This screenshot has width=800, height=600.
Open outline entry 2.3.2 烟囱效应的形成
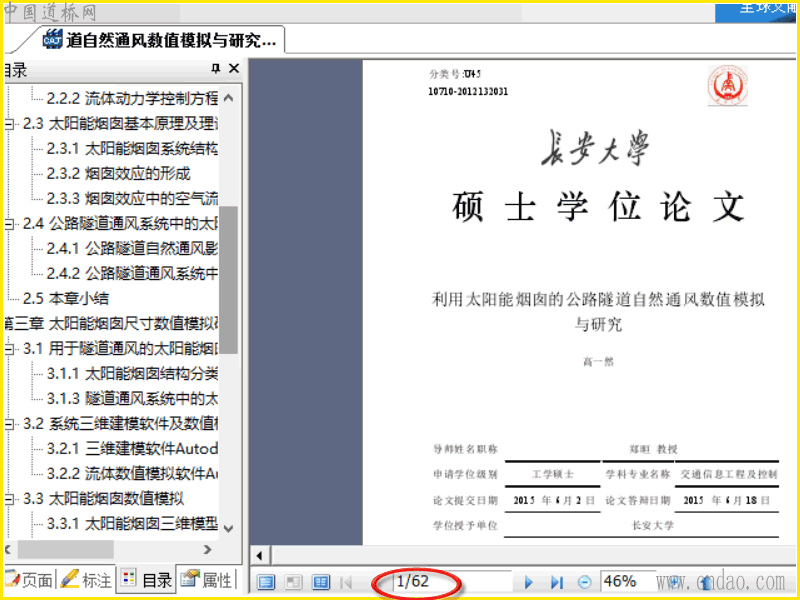[118, 173]
